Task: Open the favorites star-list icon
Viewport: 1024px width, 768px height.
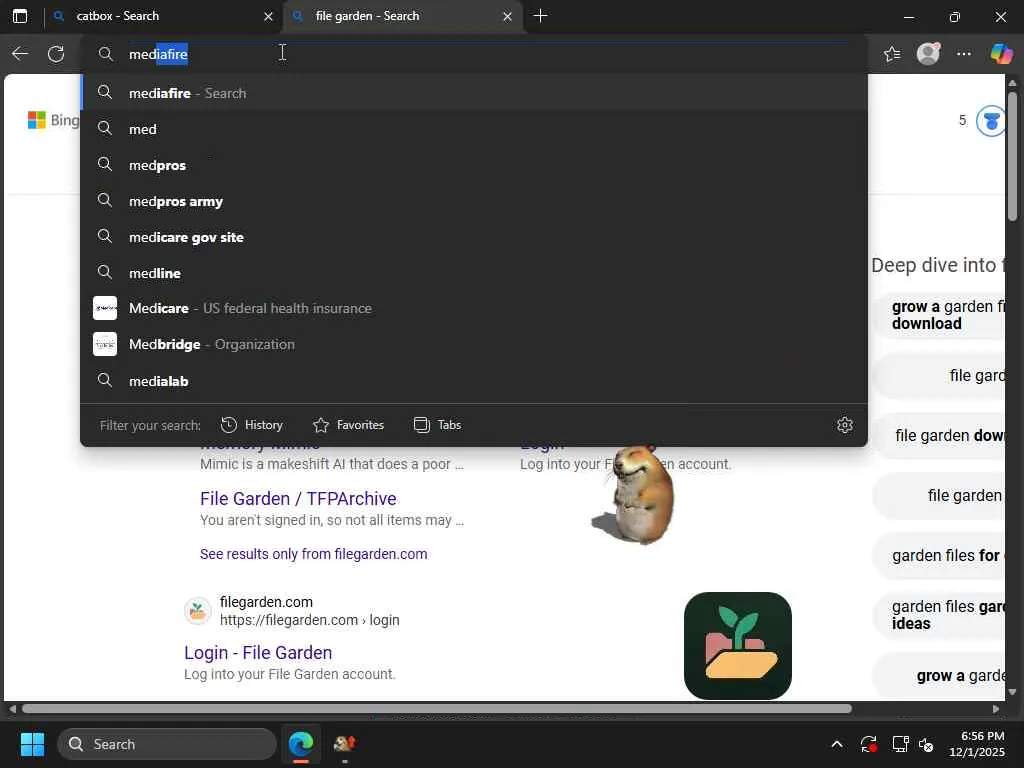Action: pyautogui.click(x=891, y=54)
